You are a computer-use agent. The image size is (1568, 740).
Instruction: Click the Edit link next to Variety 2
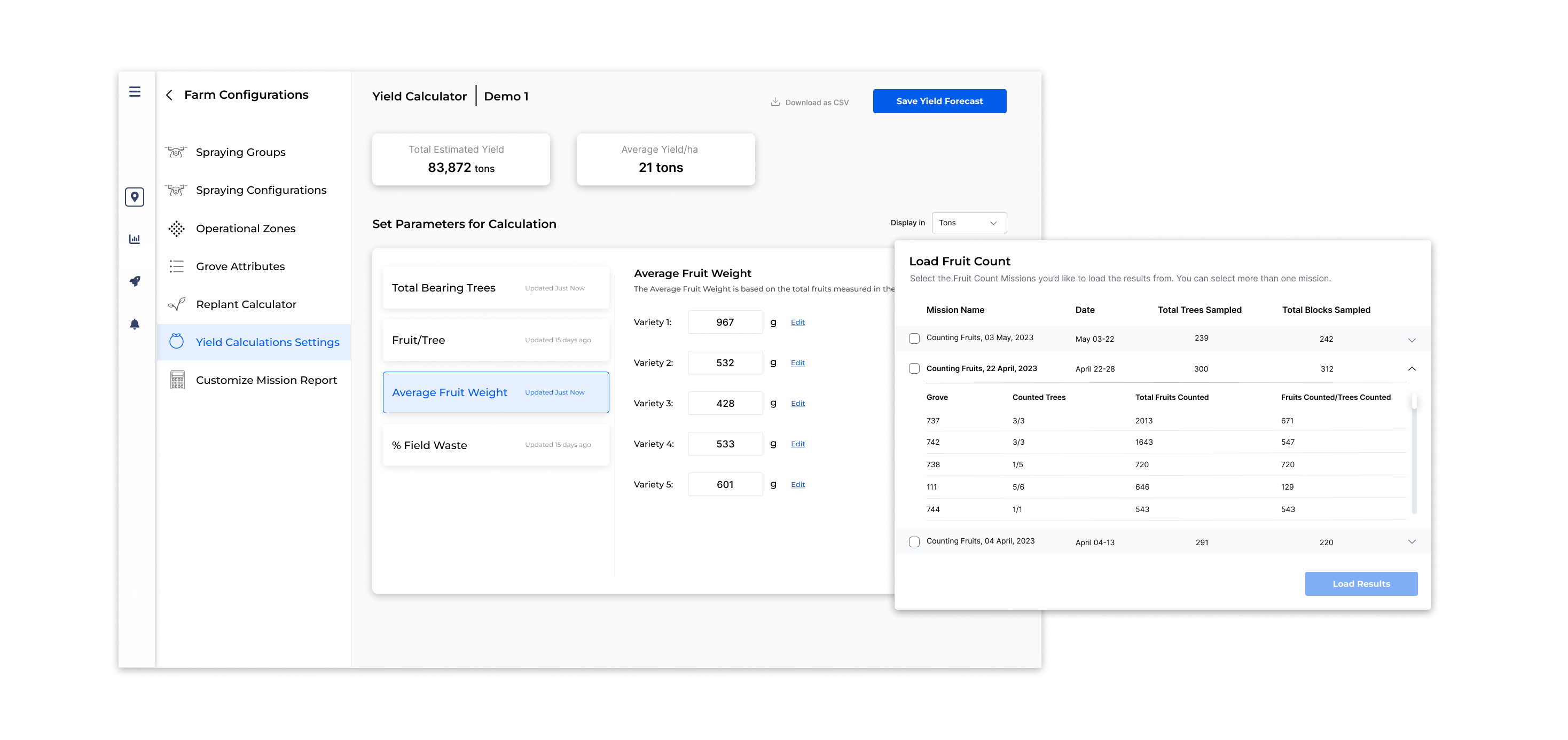click(x=797, y=362)
